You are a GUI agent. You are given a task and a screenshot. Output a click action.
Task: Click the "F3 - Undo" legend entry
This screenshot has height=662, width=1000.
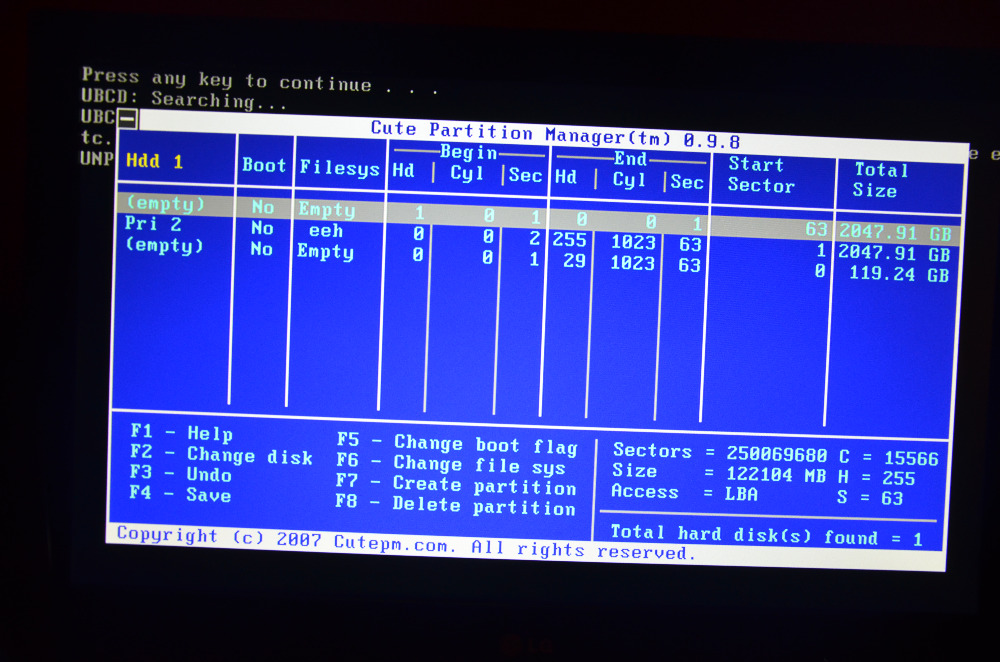pos(180,473)
